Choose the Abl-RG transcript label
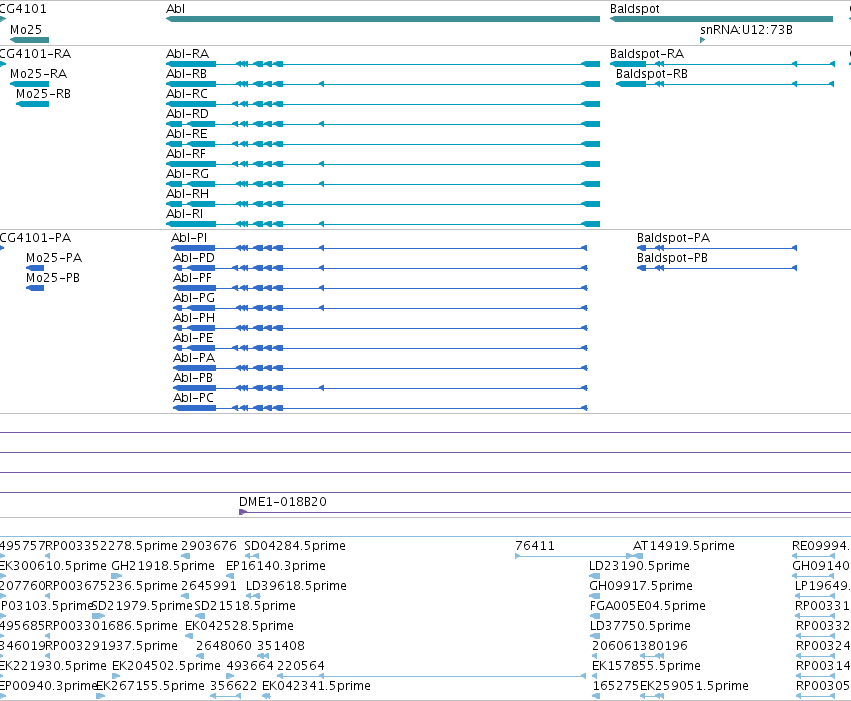This screenshot has width=851, height=701. [x=187, y=174]
